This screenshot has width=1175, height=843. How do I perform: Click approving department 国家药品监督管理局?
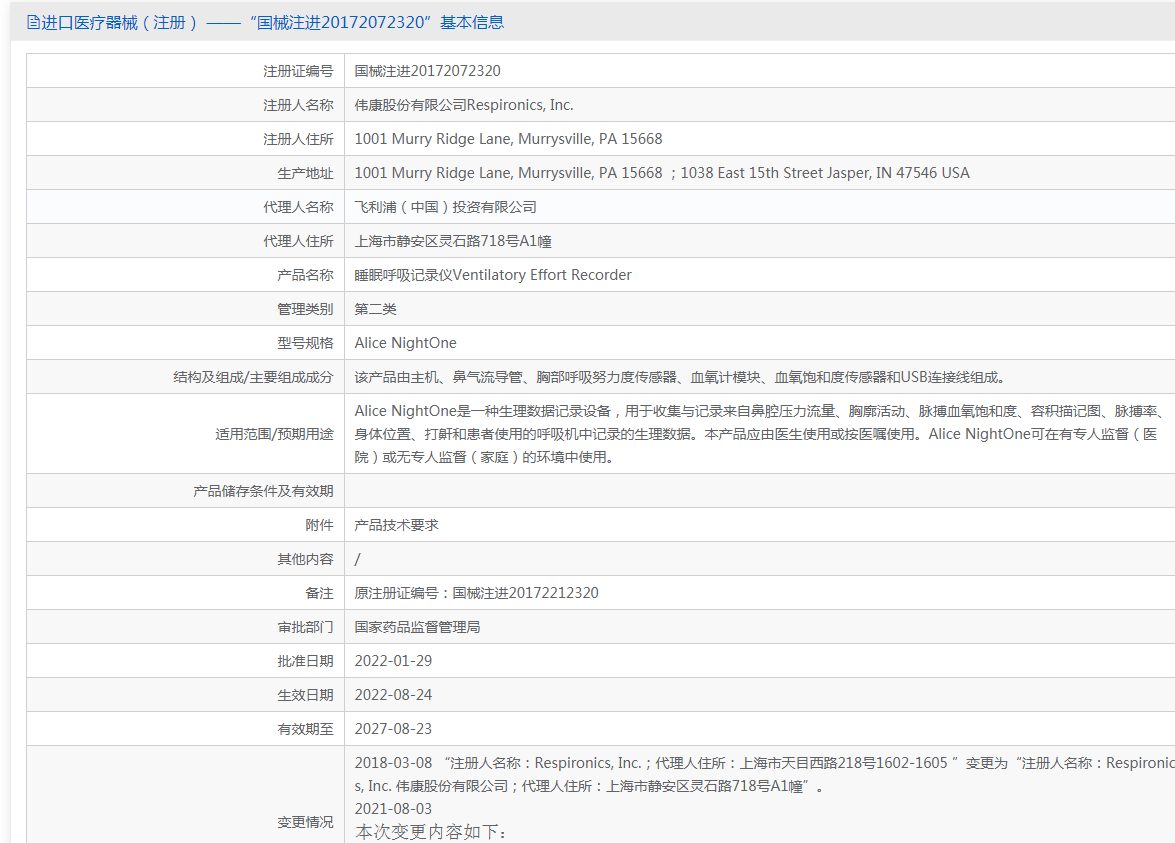click(418, 627)
